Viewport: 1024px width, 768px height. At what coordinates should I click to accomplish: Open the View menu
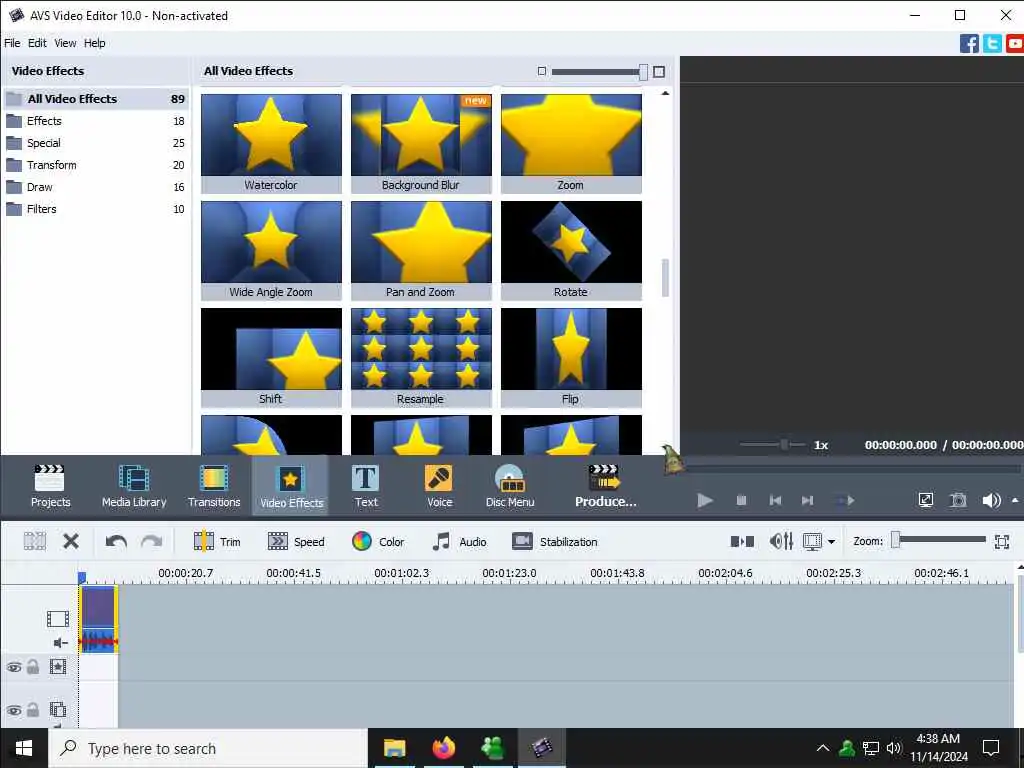coord(65,43)
